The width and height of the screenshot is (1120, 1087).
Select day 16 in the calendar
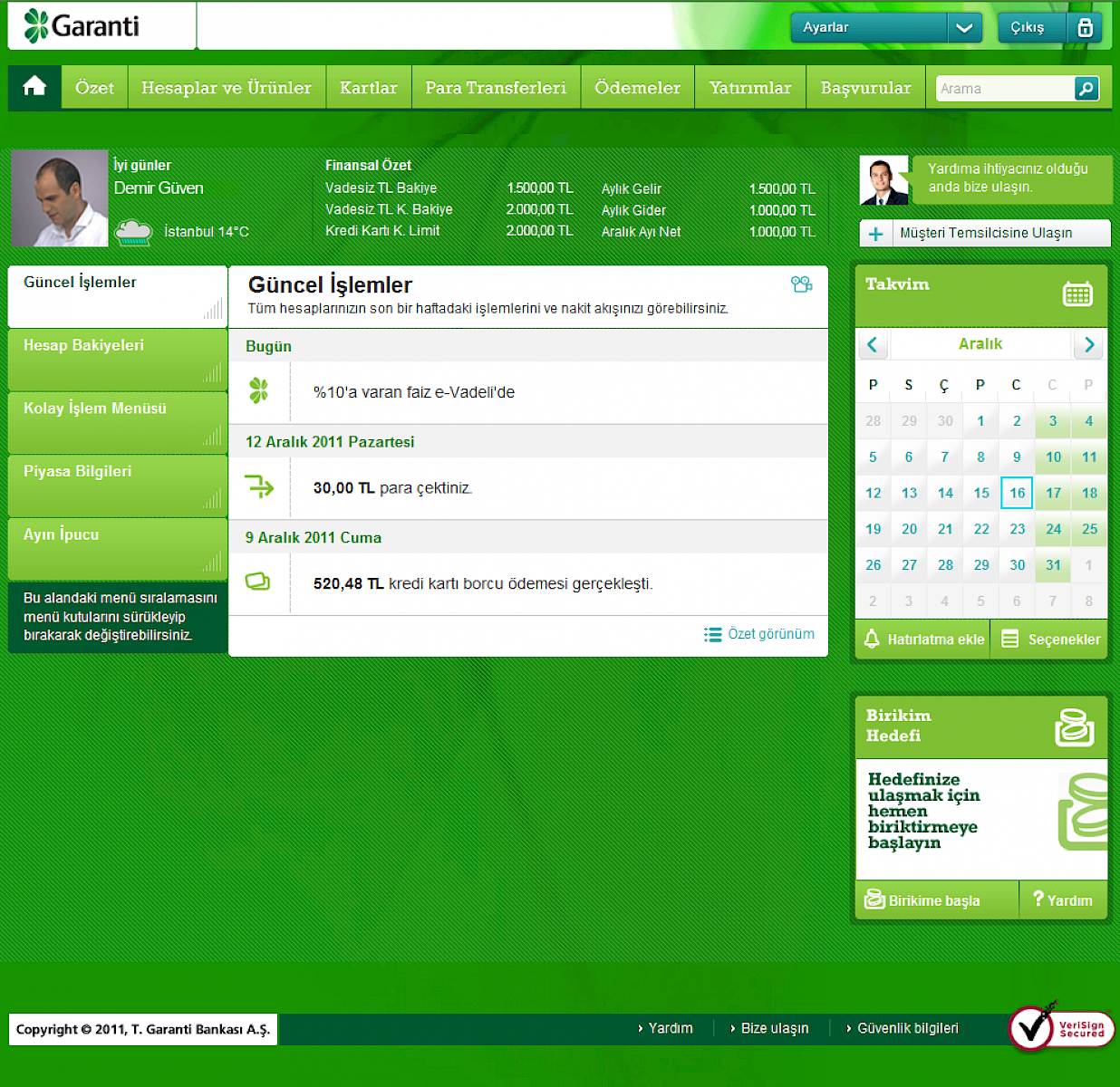(1017, 493)
